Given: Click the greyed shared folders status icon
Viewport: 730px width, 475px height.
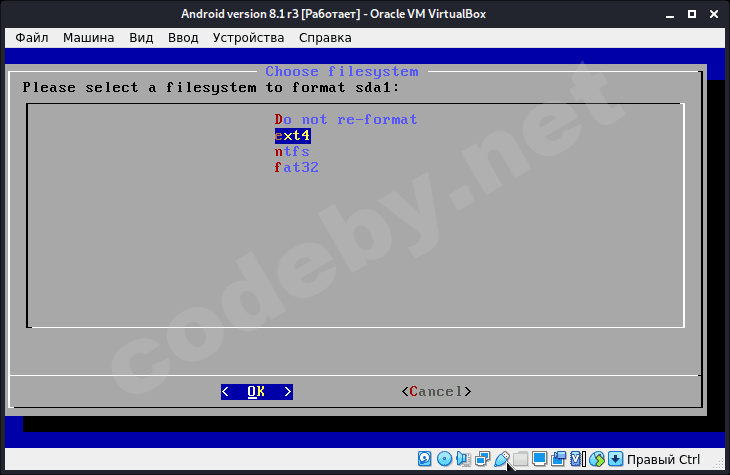Looking at the screenshot, I should tap(520, 459).
